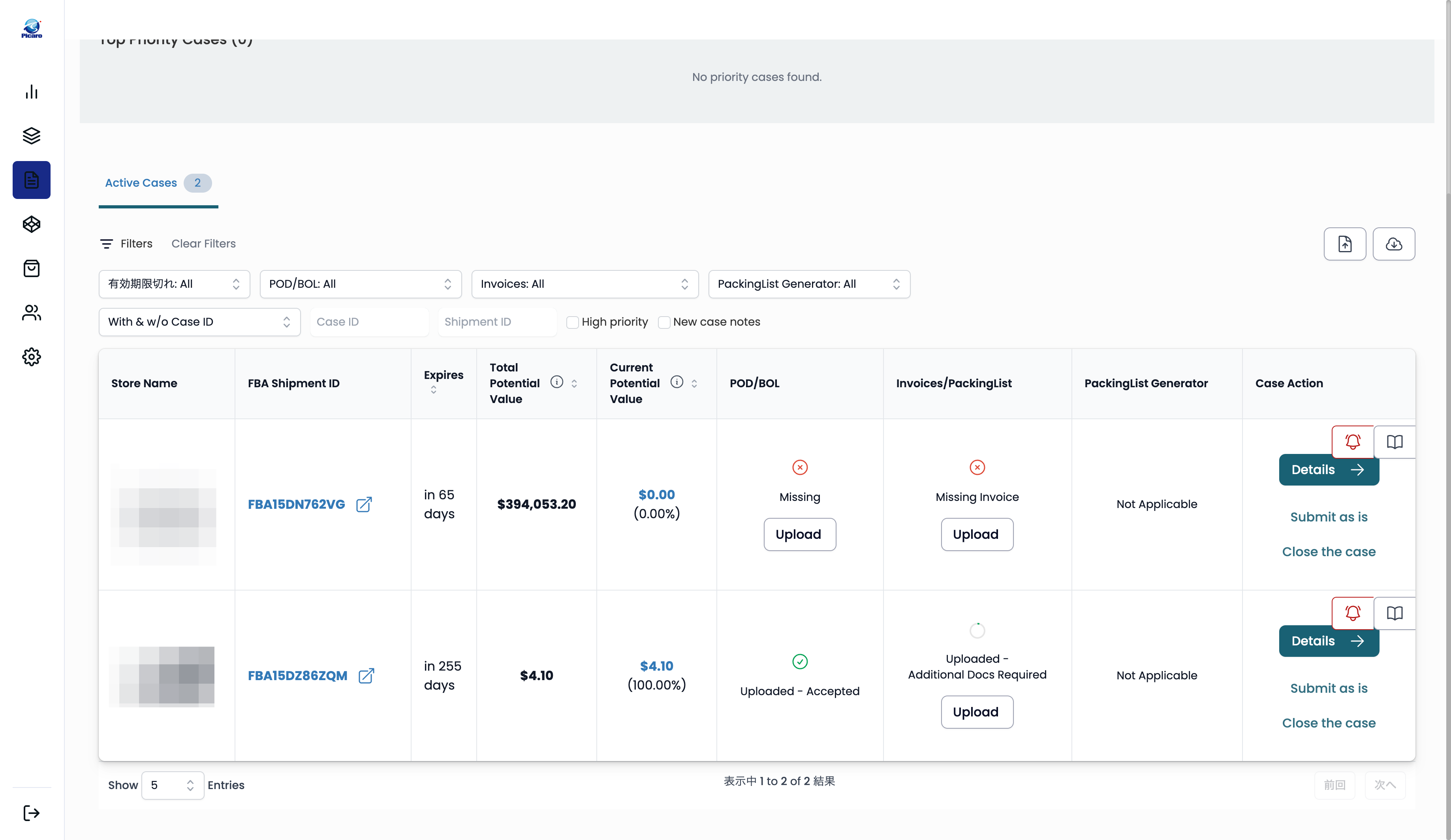Sort by Total Potential Value column arrows
Viewport: 1451px width, 840px height.
tap(574, 383)
